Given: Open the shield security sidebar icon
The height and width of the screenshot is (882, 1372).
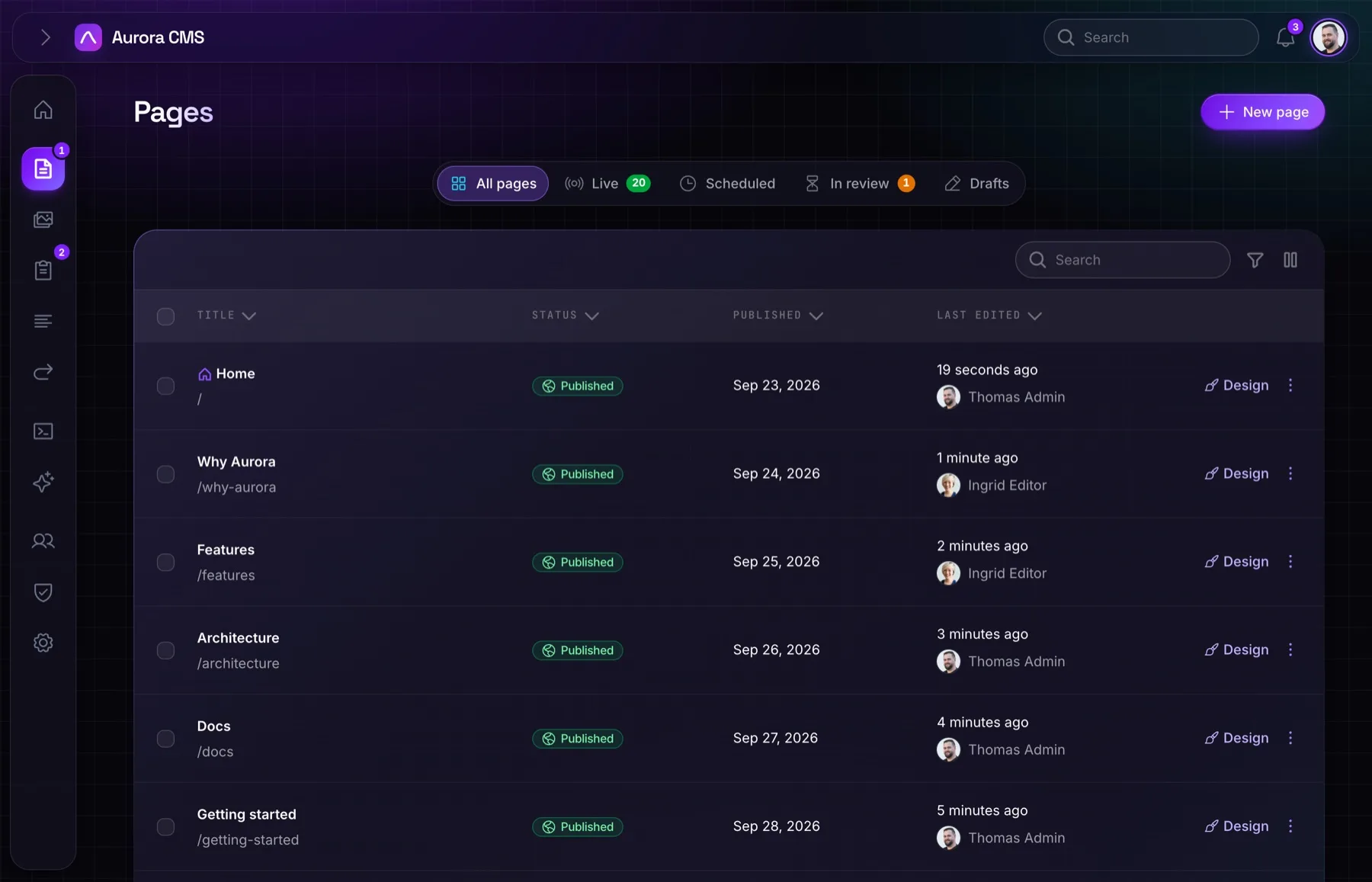Looking at the screenshot, I should [x=43, y=592].
